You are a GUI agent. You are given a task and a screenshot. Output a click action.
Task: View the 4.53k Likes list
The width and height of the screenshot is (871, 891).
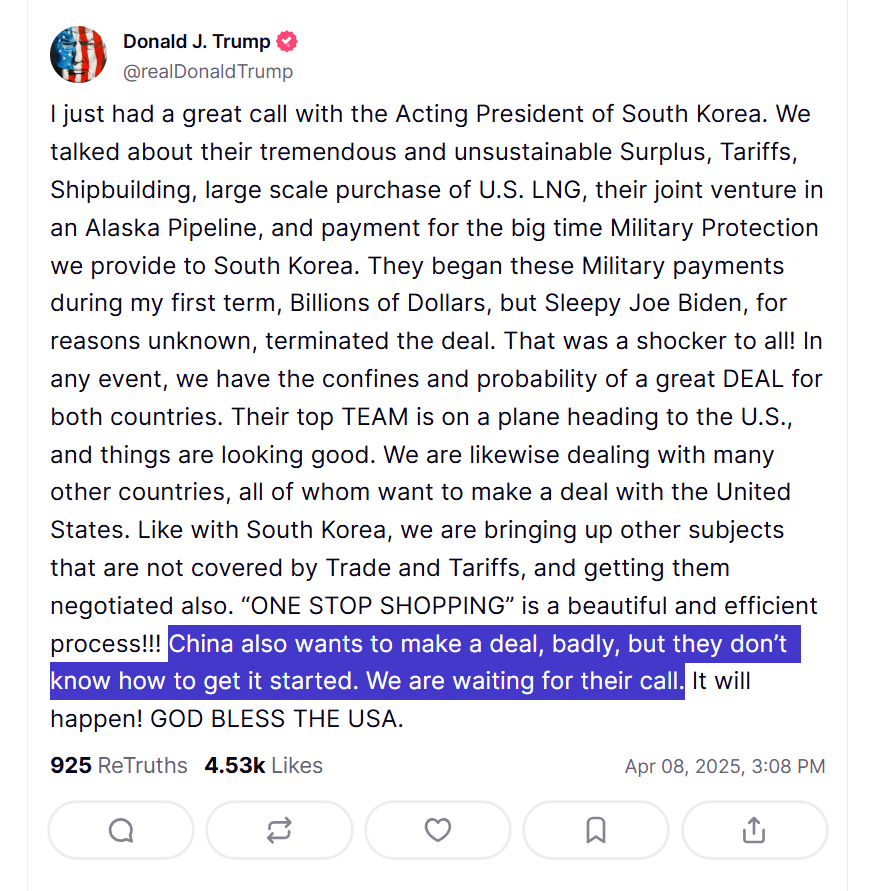click(263, 766)
